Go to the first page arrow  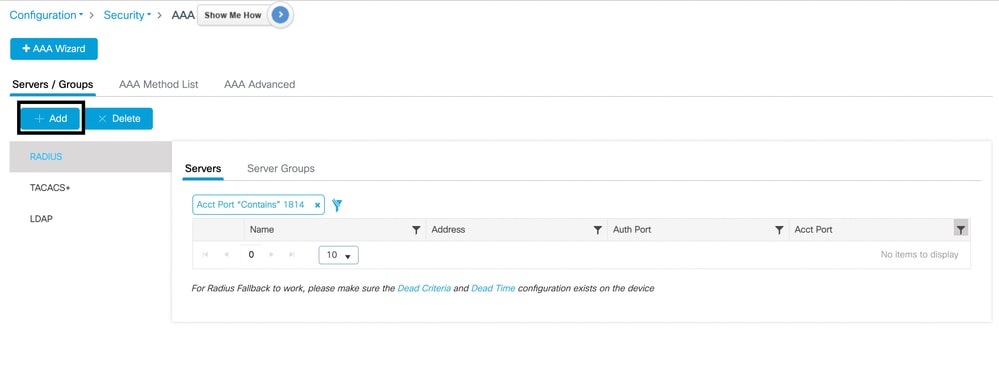coord(205,255)
